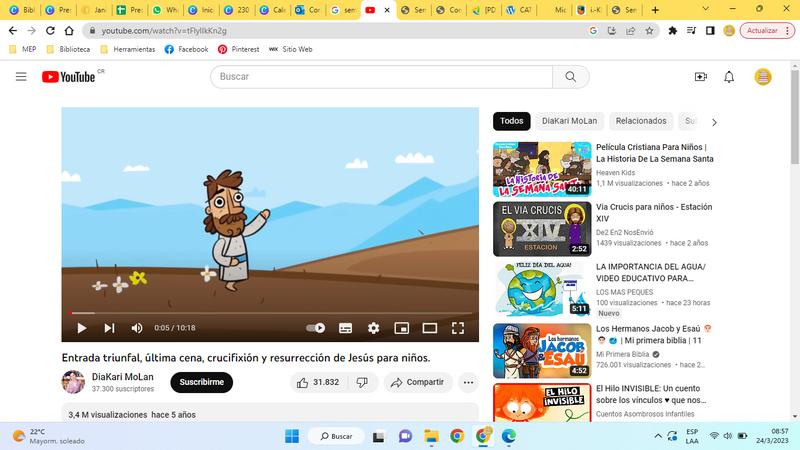Open the weather widget 22°C

(x=49, y=436)
